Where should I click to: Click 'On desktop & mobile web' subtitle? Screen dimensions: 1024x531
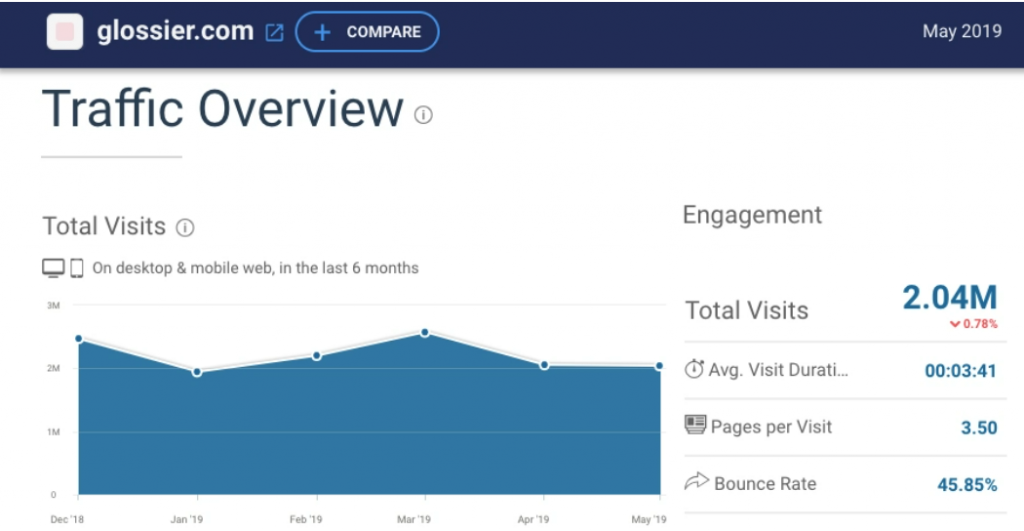(x=255, y=268)
